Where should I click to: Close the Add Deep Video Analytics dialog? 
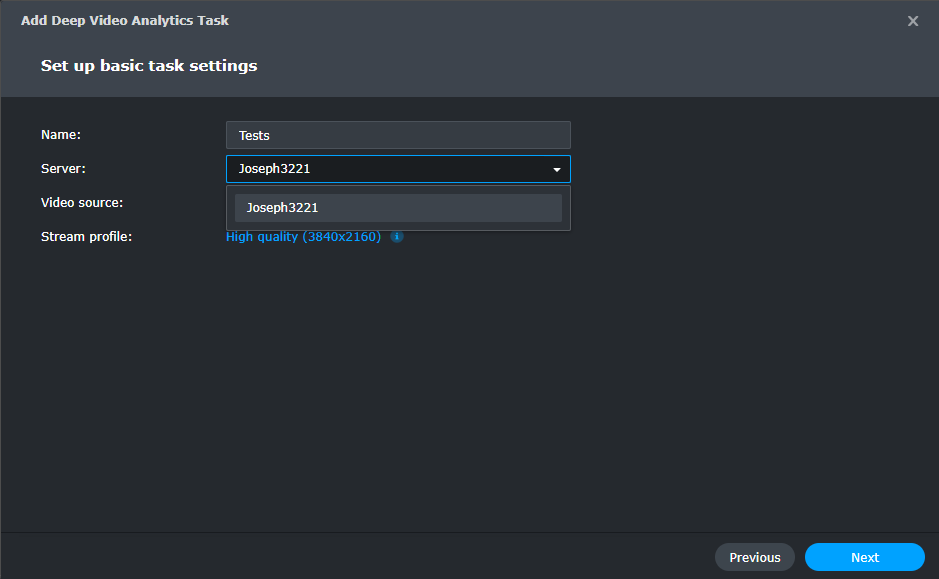[912, 21]
